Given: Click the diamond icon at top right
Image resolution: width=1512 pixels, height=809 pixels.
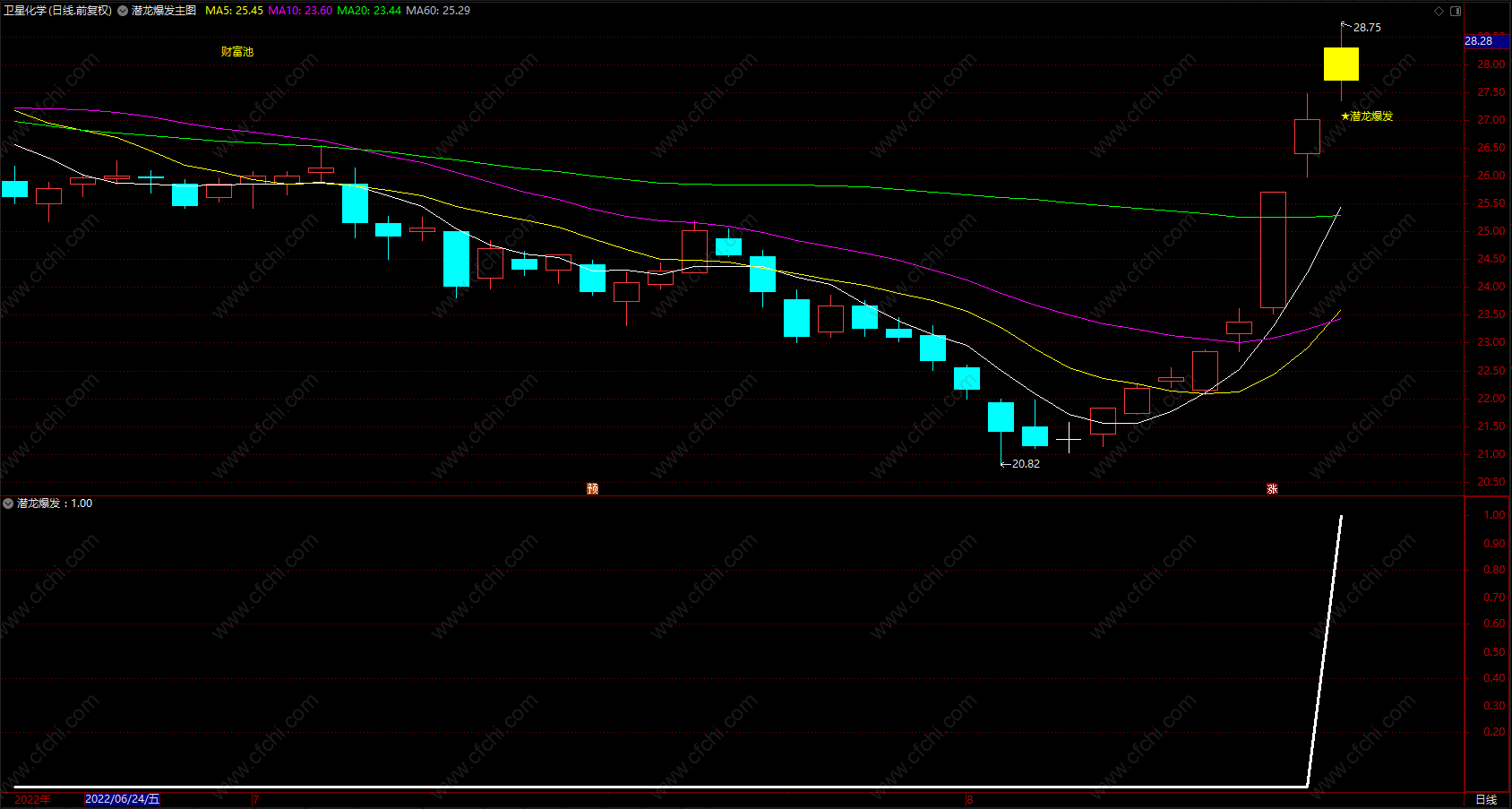Looking at the screenshot, I should [1439, 11].
